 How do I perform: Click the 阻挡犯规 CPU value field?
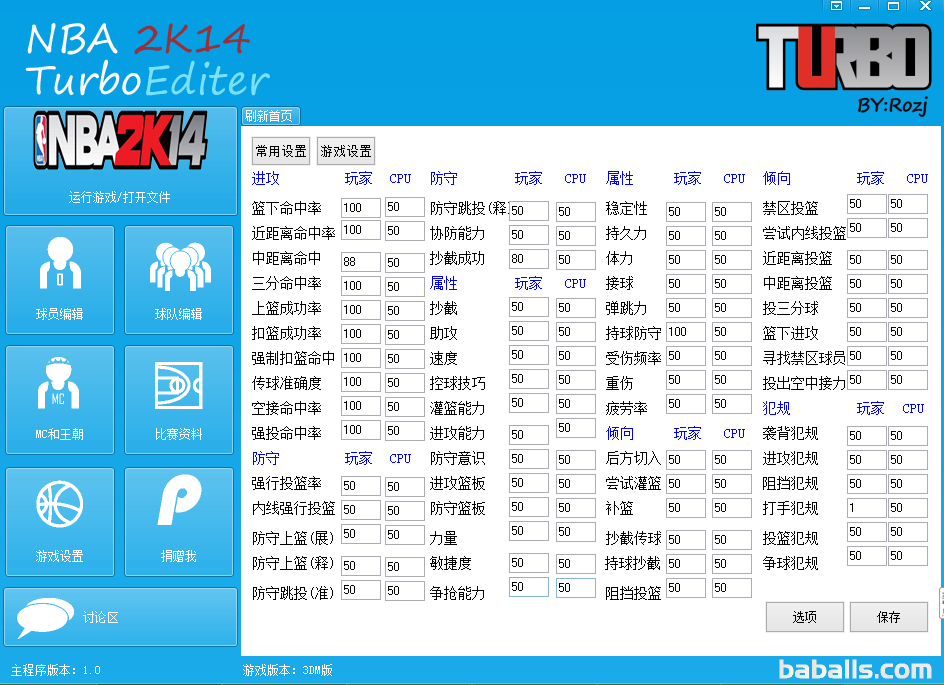coord(908,483)
